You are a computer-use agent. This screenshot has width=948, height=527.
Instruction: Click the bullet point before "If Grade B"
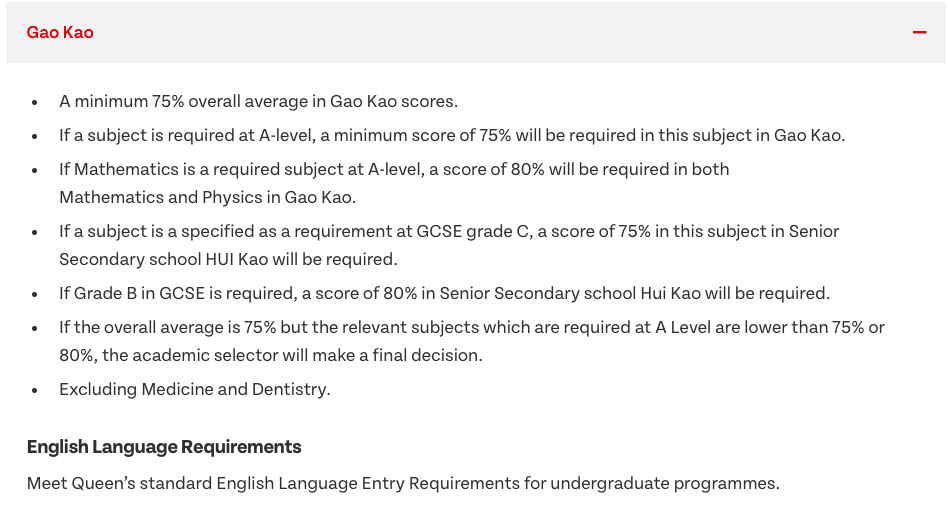click(34, 295)
